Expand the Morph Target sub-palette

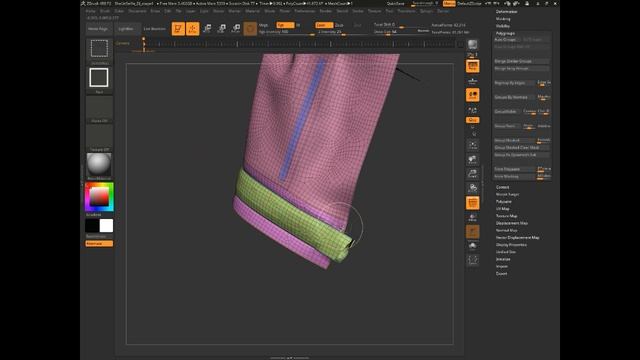tap(507, 195)
